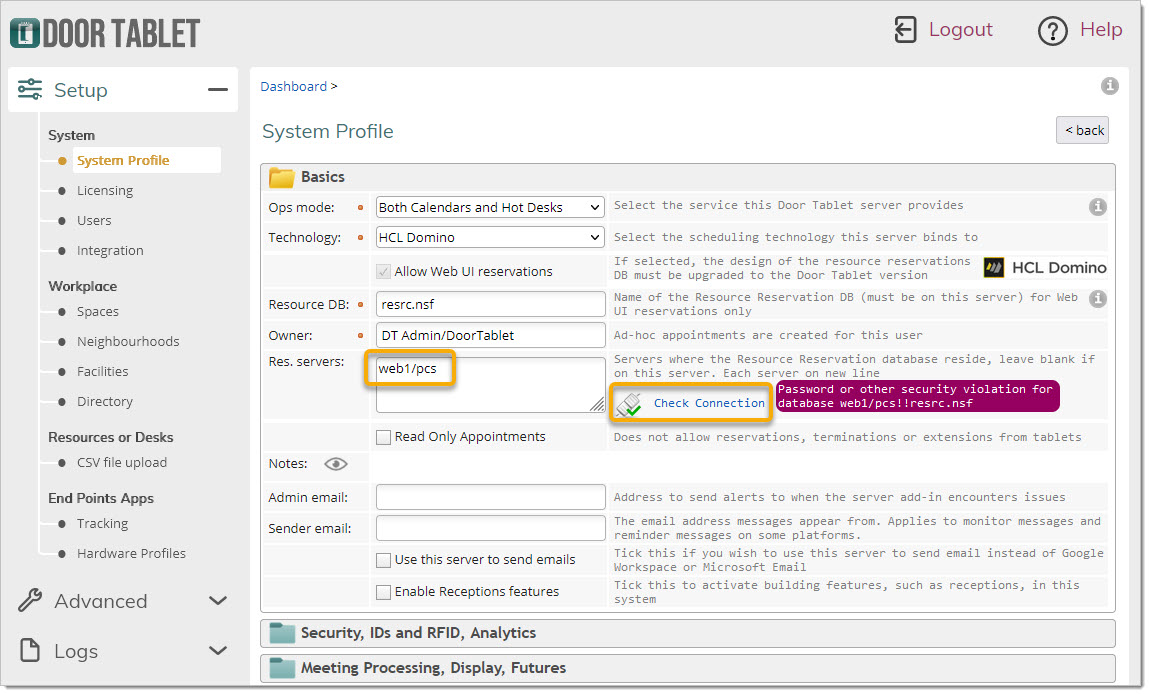Click the Admin email input field
The width and height of the screenshot is (1149, 694).
(x=492, y=498)
